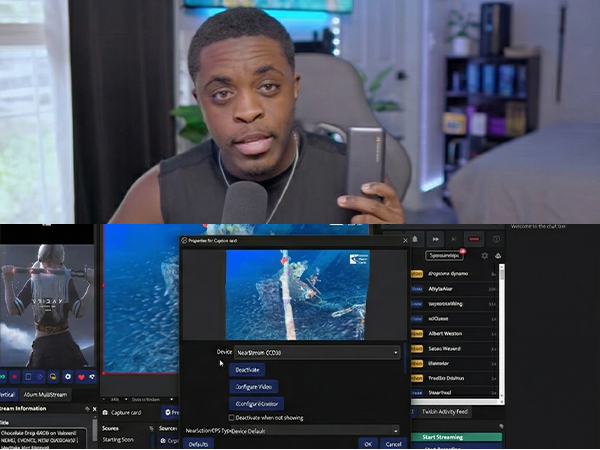Click the Configure Video button
The width and height of the screenshot is (600, 450).
pyautogui.click(x=253, y=386)
